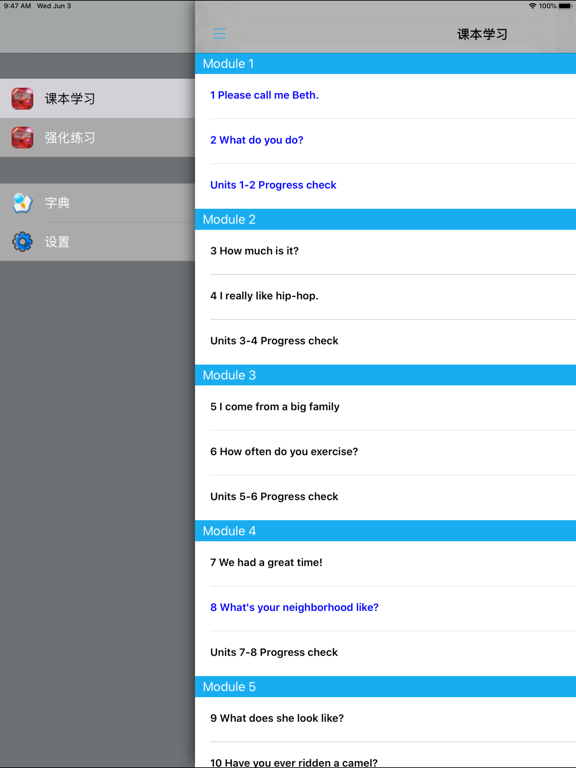Open 'Units 1-2 Progress check'
Screen dimensions: 576x768
pos(385,186)
